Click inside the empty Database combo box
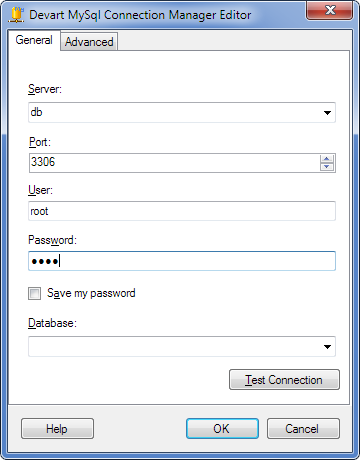The height and width of the screenshot is (460, 360). (x=175, y=347)
